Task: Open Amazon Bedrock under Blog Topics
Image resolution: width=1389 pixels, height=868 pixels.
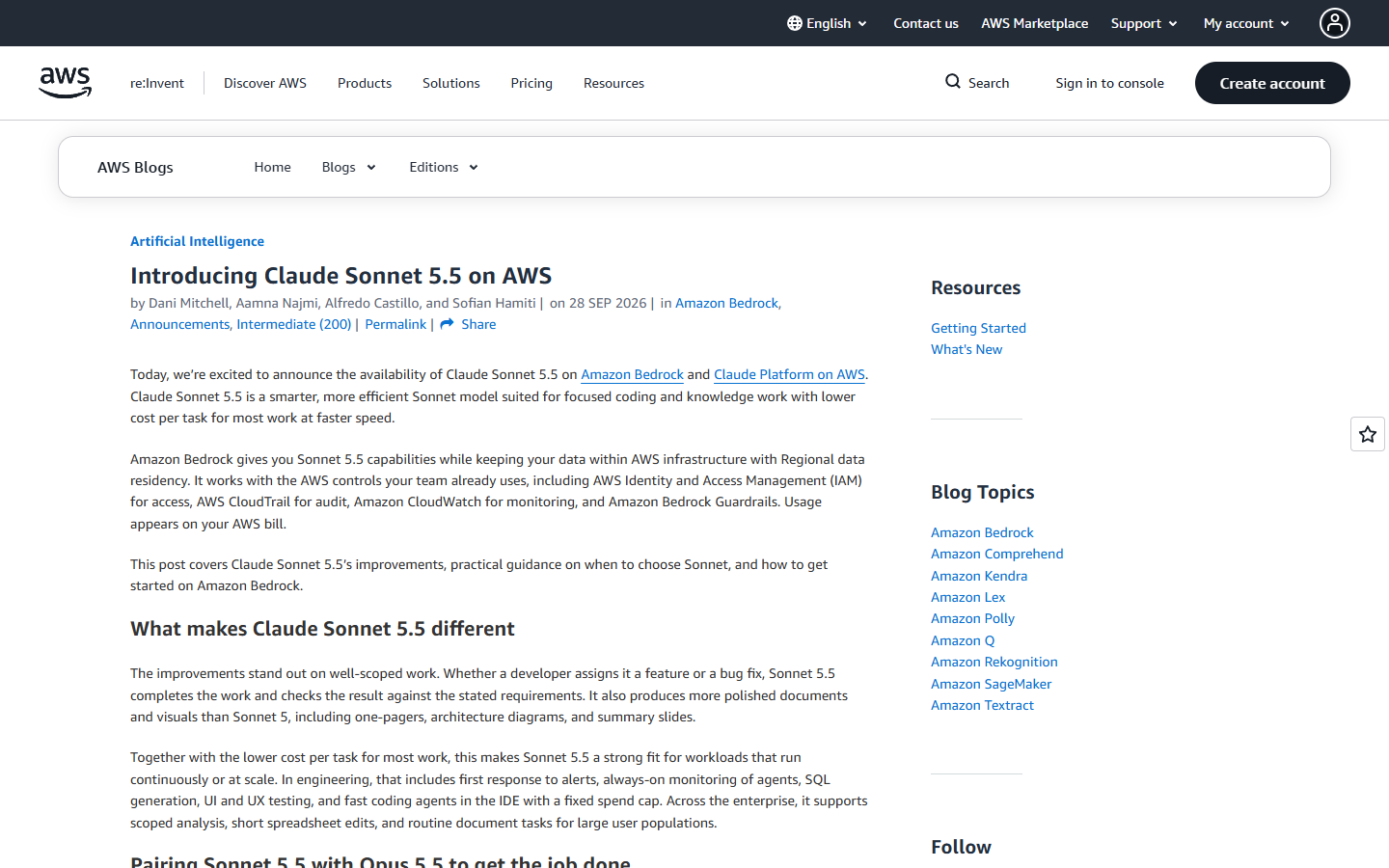Action: click(982, 532)
